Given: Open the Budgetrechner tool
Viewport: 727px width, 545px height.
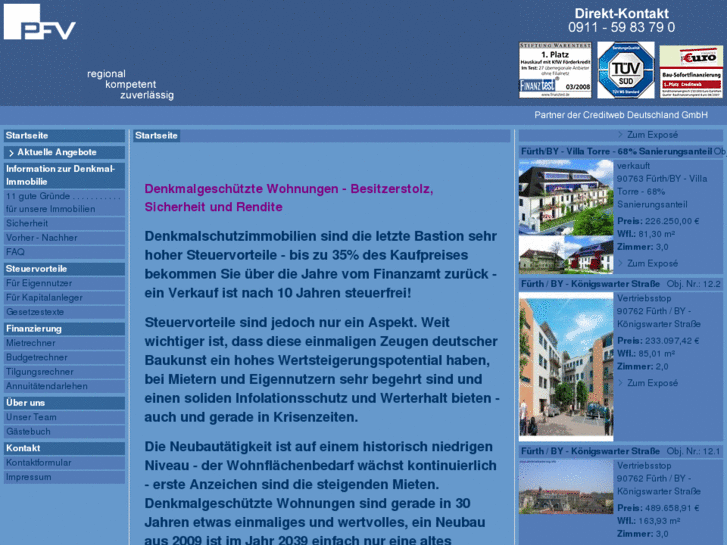Looking at the screenshot, I should [x=64, y=358].
